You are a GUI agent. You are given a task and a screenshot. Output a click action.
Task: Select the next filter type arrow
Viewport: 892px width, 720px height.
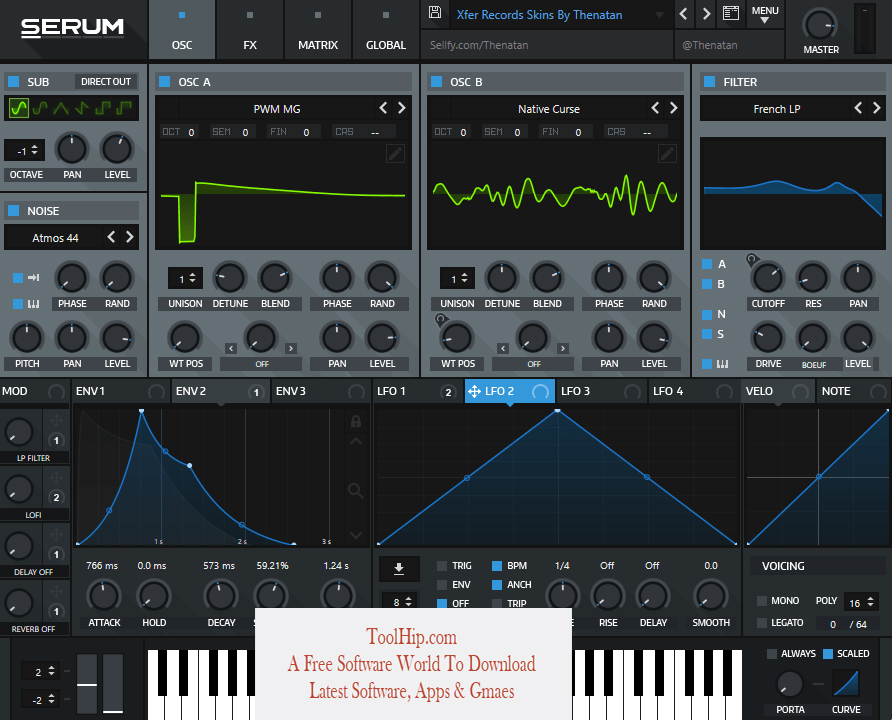click(877, 107)
